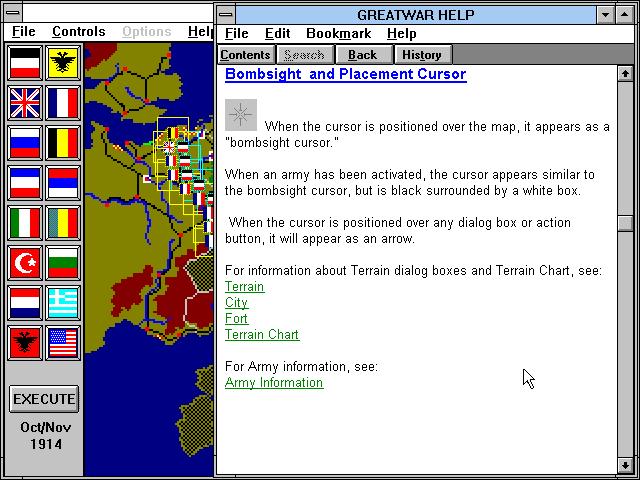Click the disabled Options menu
The image size is (640, 480).
pyautogui.click(x=147, y=31)
